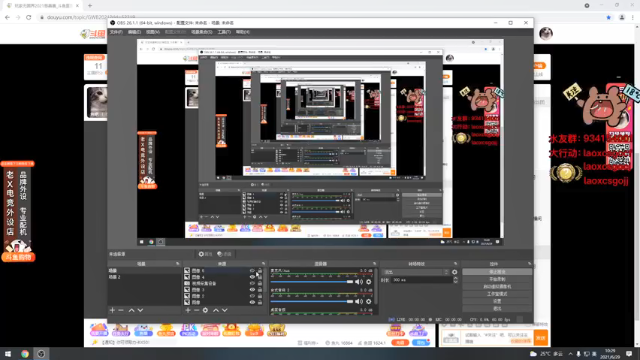640x360 pixels.
Task: Open the 淡出 transition type dropdown
Action: [x=415, y=272]
